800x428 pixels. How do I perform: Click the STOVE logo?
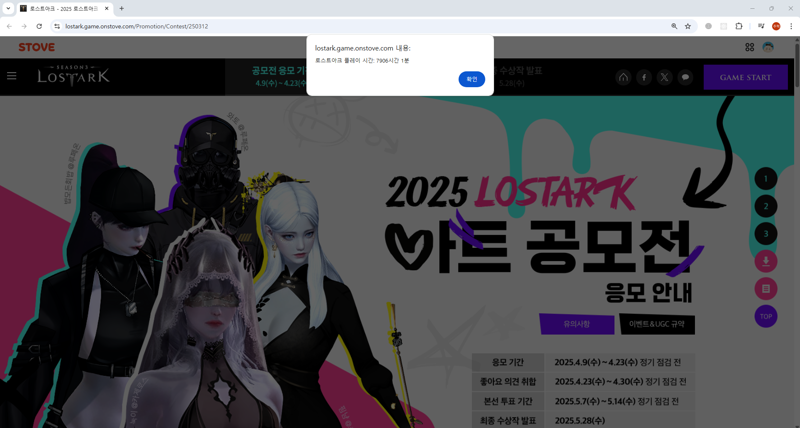point(37,47)
